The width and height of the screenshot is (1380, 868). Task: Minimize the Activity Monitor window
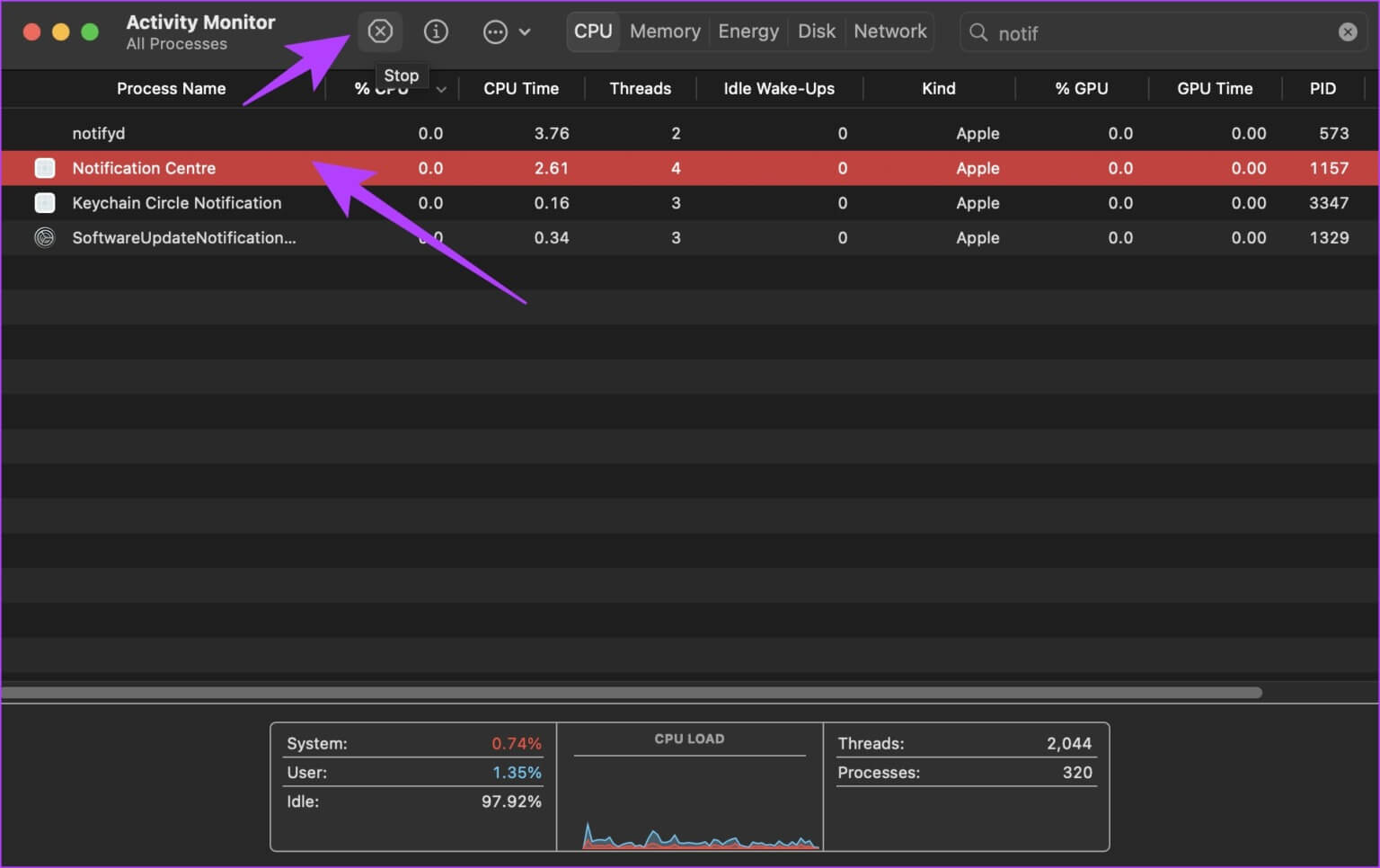[x=60, y=32]
